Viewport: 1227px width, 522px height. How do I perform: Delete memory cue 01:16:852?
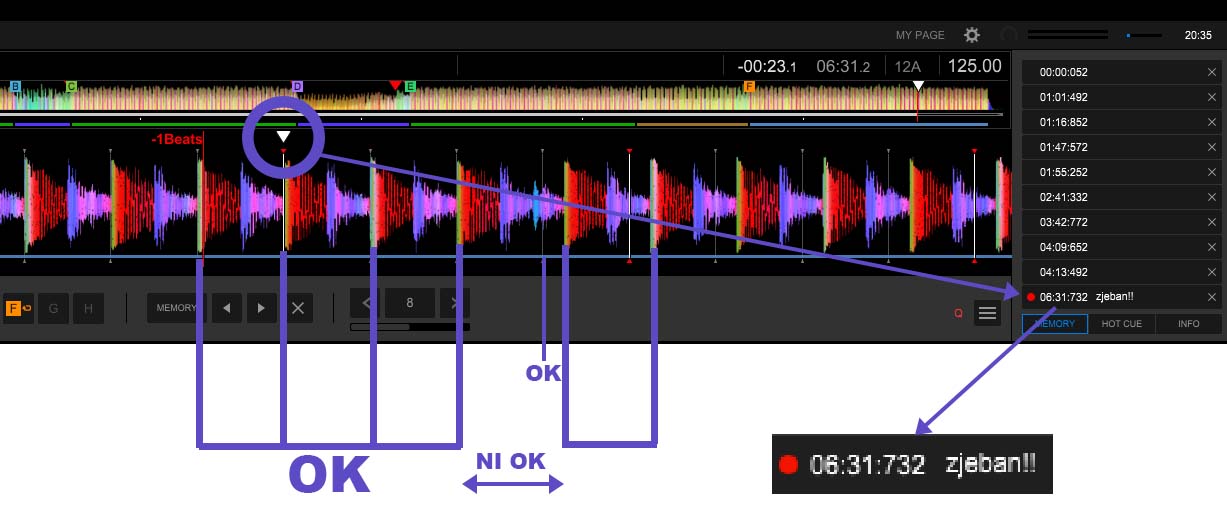tap(1211, 122)
